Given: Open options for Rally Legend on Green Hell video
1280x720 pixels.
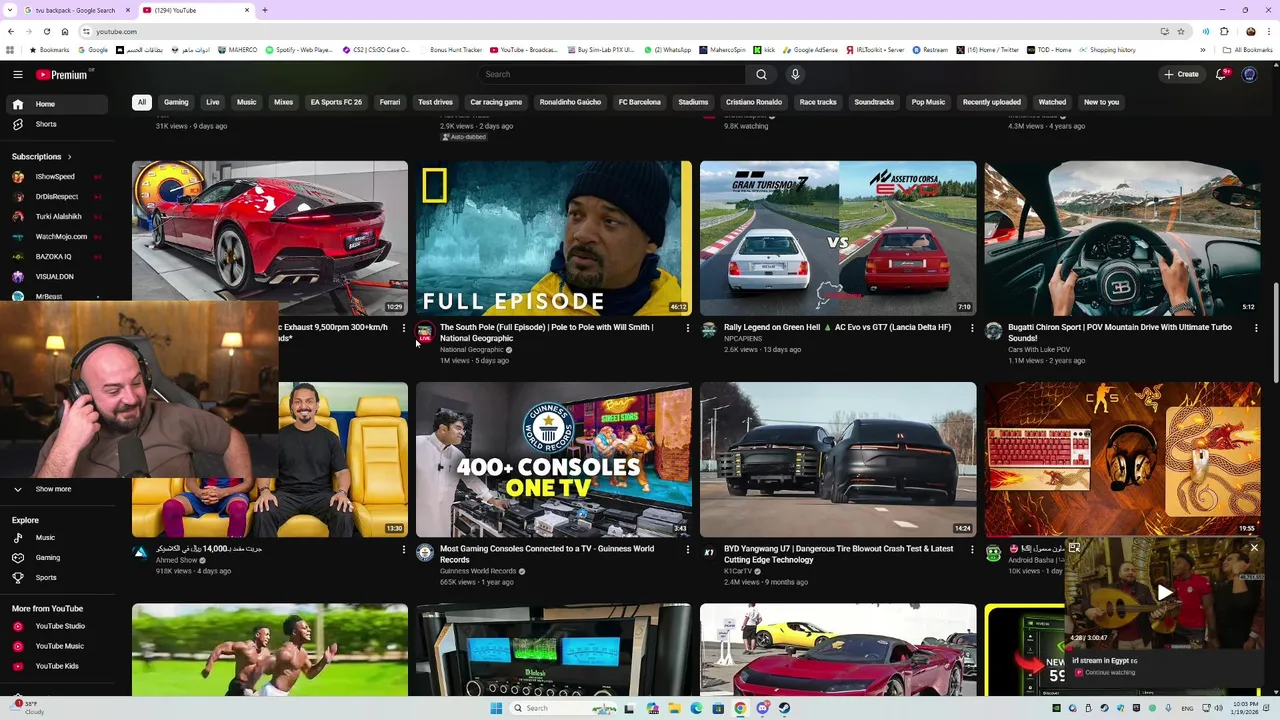Looking at the screenshot, I should tap(972, 328).
